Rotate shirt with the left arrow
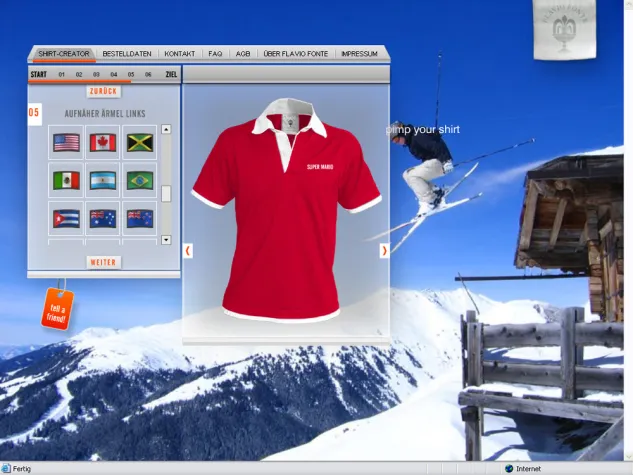The image size is (633, 475). pos(188,250)
